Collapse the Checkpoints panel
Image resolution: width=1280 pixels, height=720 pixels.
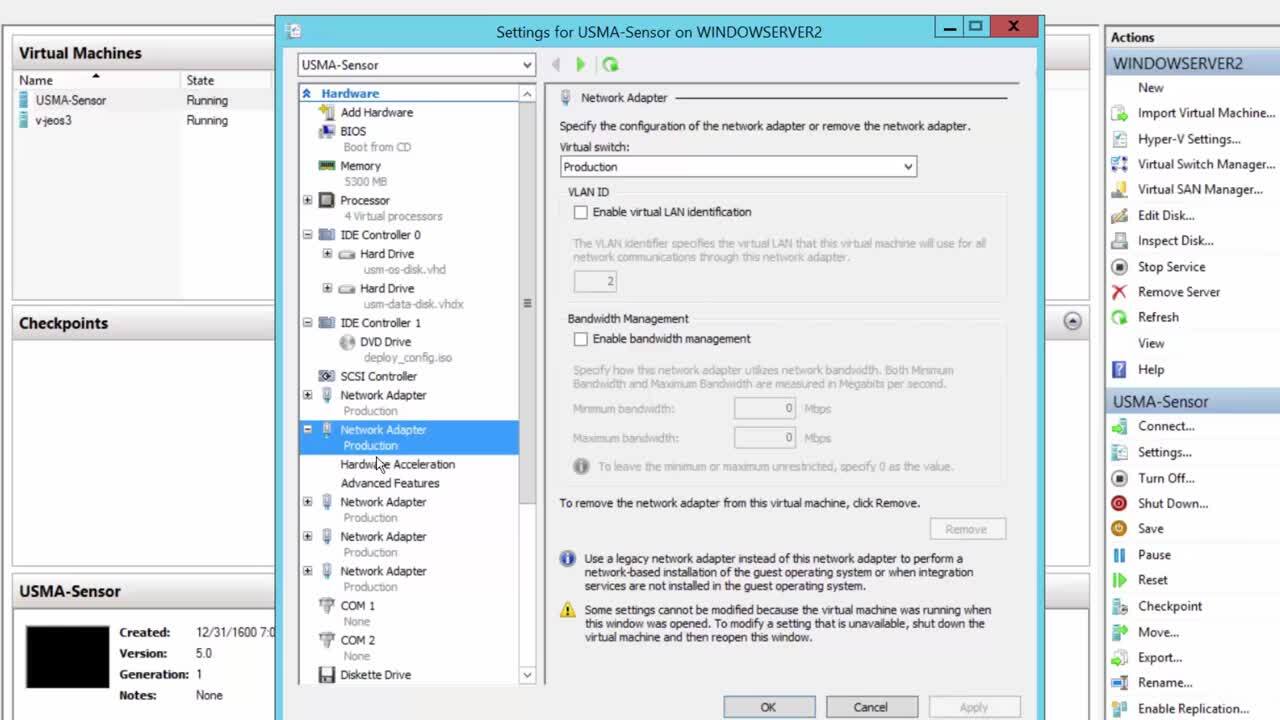[x=1072, y=322]
